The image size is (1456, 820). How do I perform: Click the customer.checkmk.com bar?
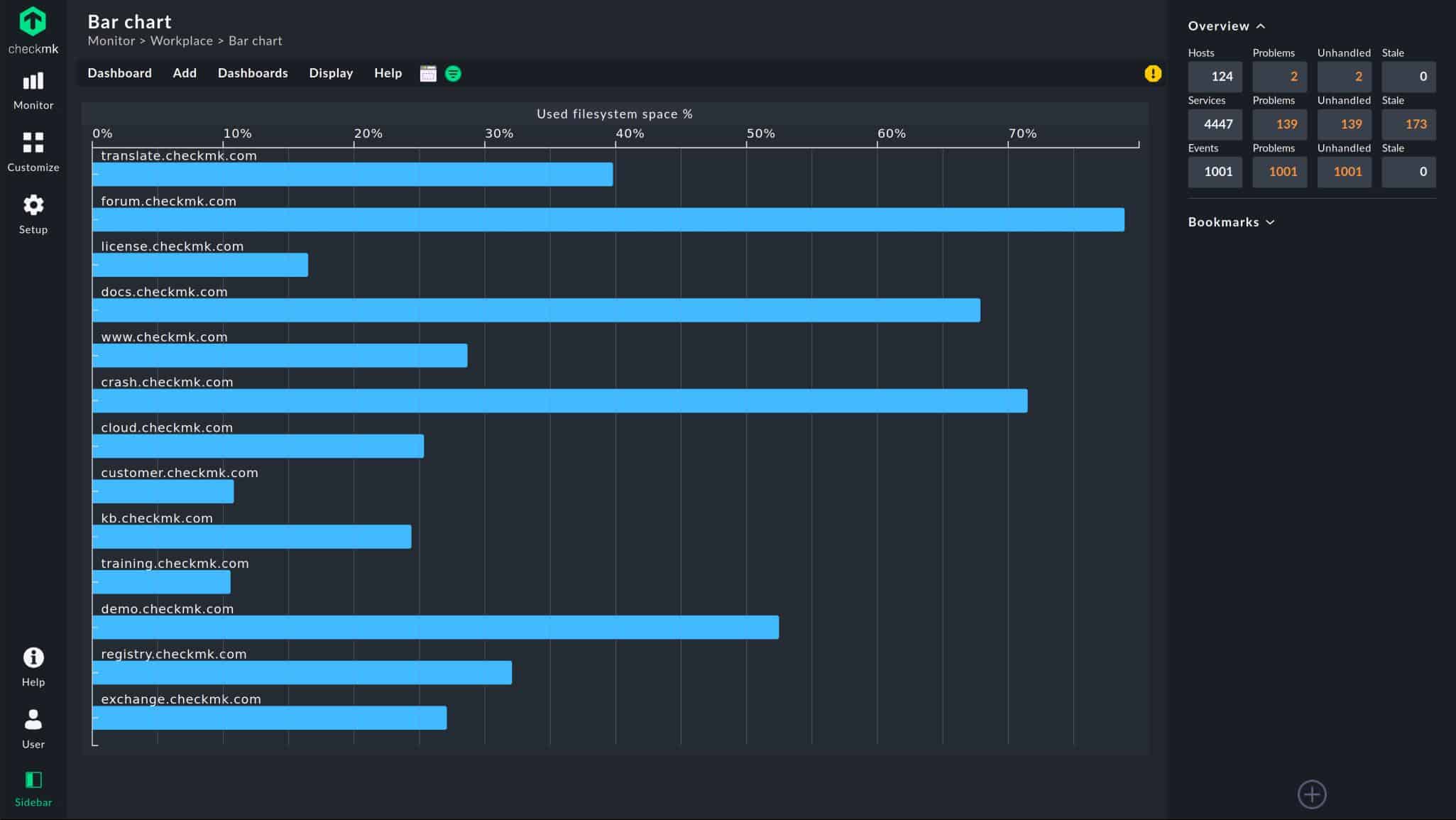[163, 491]
